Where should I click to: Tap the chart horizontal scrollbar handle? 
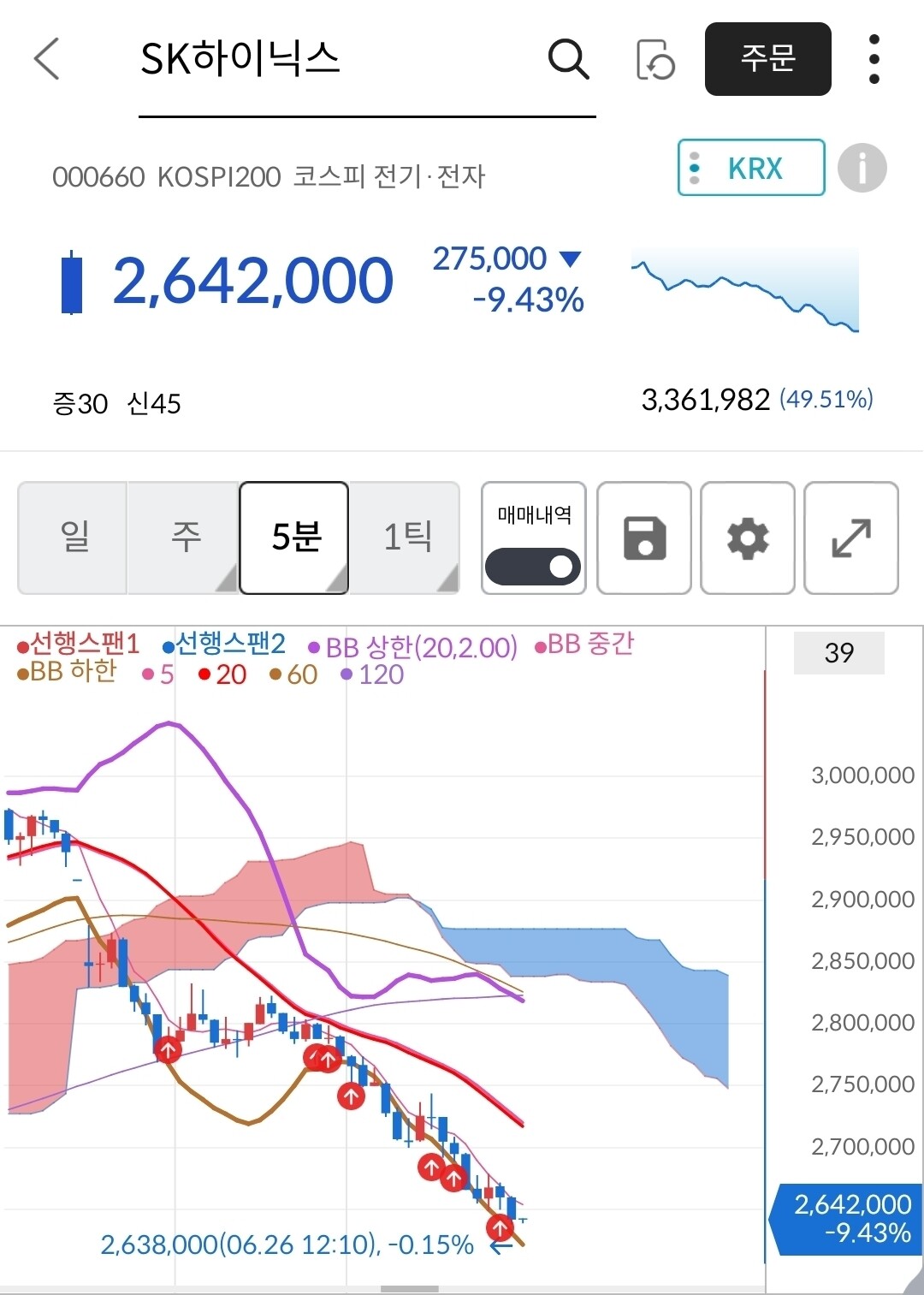click(410, 1289)
